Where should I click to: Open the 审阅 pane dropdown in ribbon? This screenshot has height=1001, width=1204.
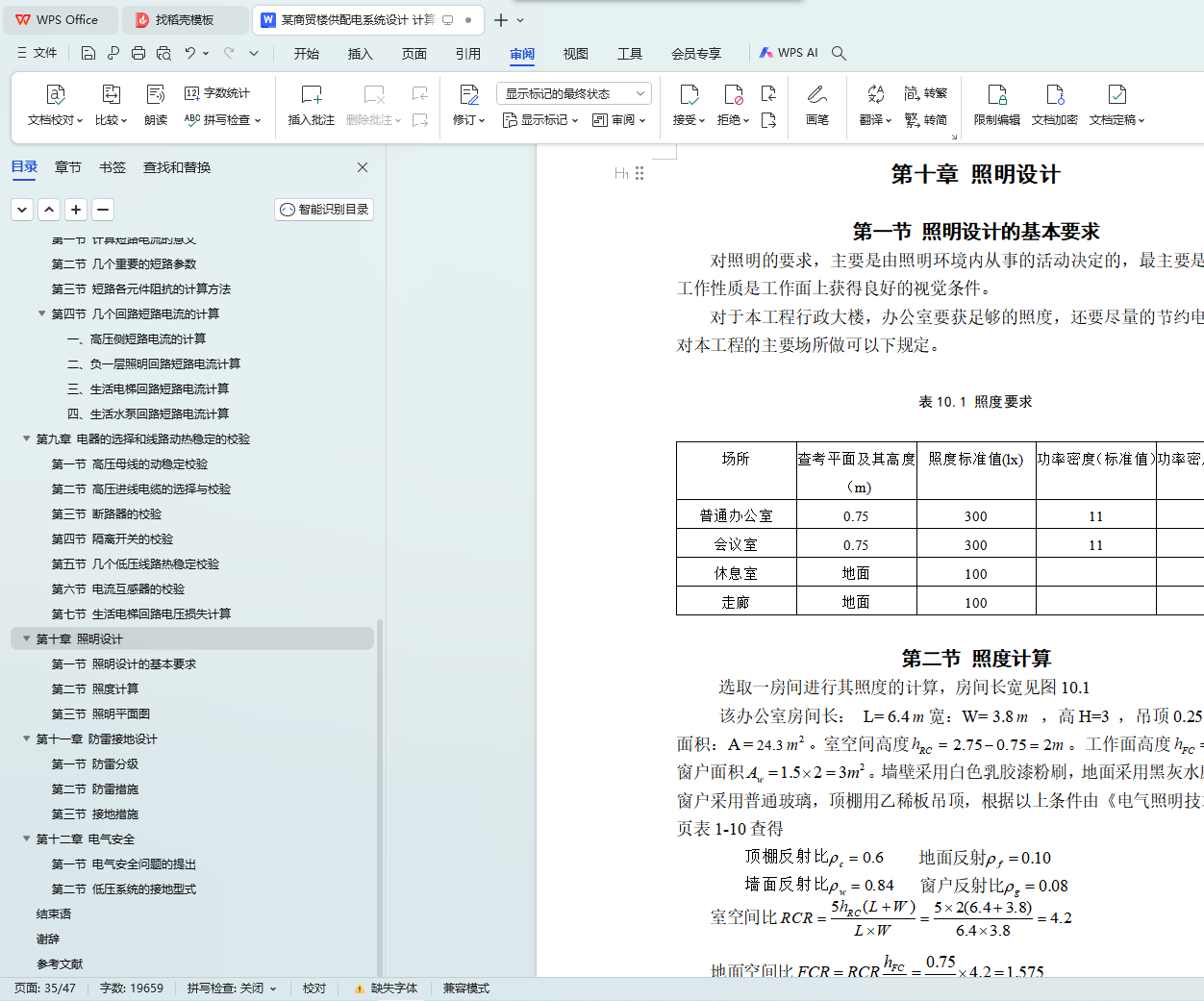[x=619, y=120]
